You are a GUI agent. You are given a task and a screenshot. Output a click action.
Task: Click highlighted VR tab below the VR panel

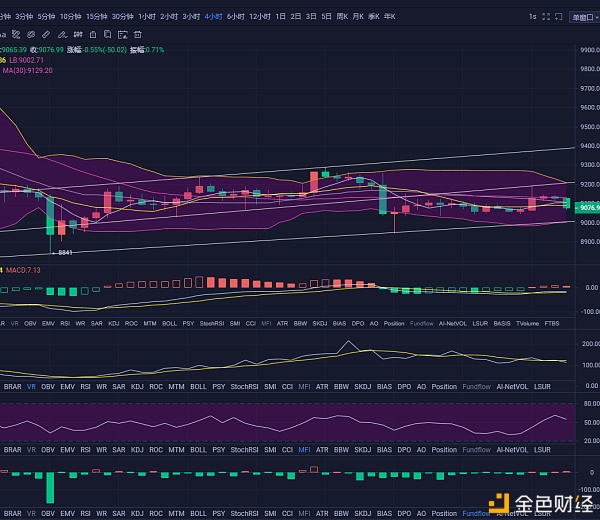(x=31, y=387)
